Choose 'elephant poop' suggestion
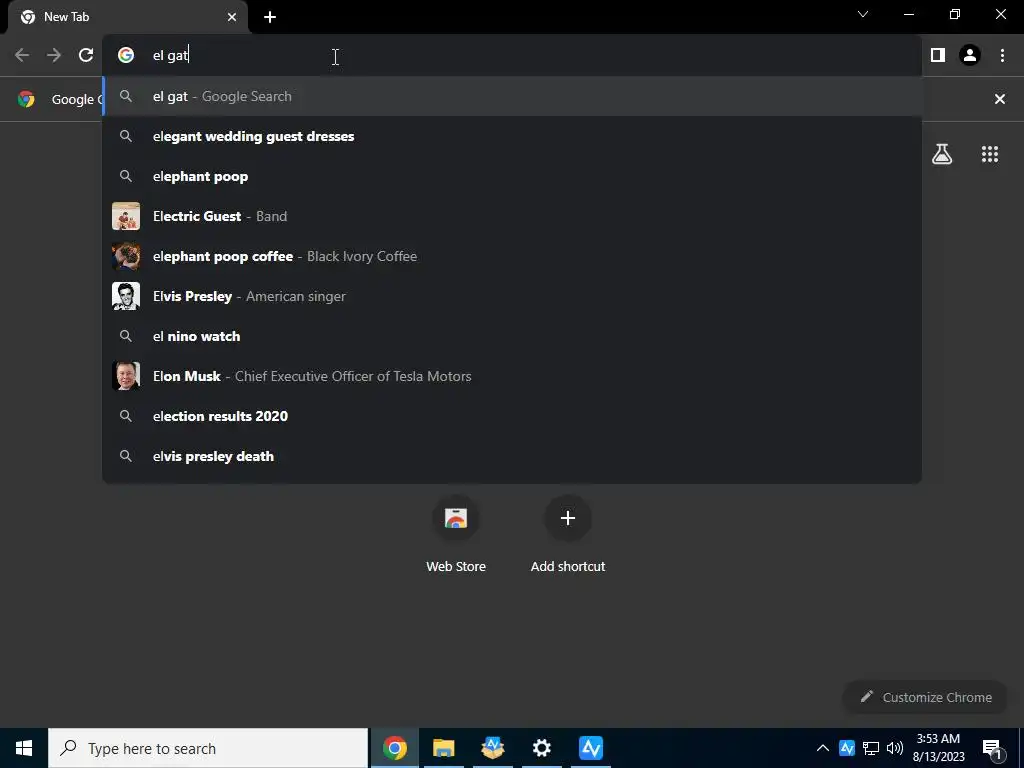Image resolution: width=1024 pixels, height=768 pixels. (x=512, y=176)
